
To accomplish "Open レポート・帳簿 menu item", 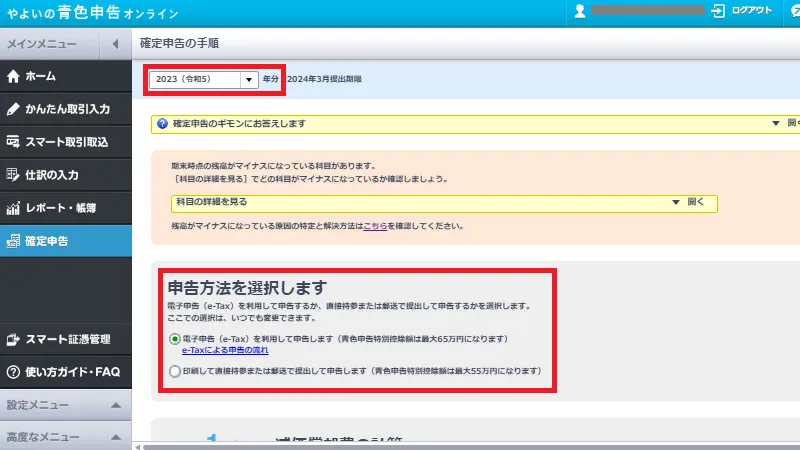I will [66, 208].
